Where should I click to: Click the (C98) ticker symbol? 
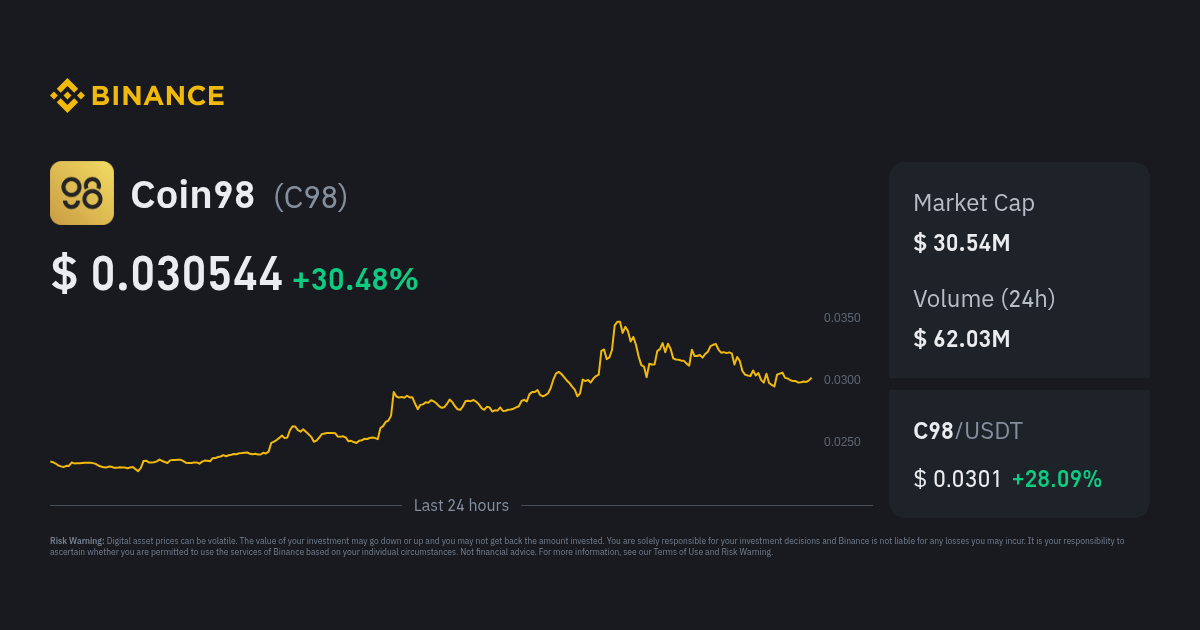311,196
